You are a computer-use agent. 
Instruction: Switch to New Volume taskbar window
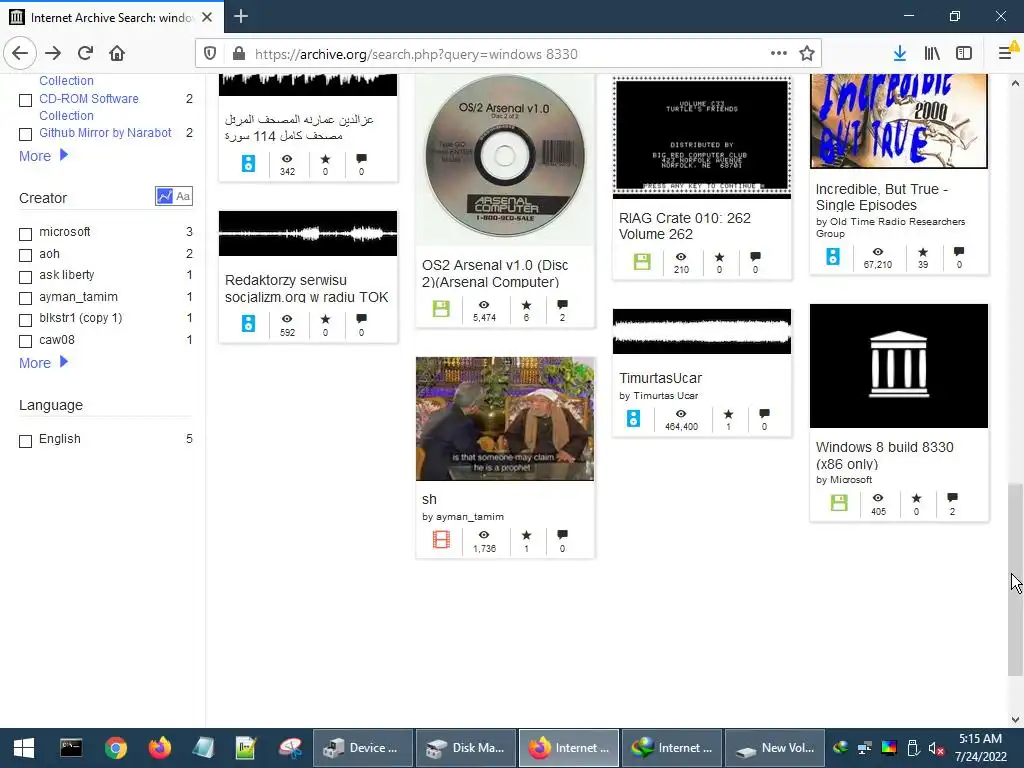(775, 748)
